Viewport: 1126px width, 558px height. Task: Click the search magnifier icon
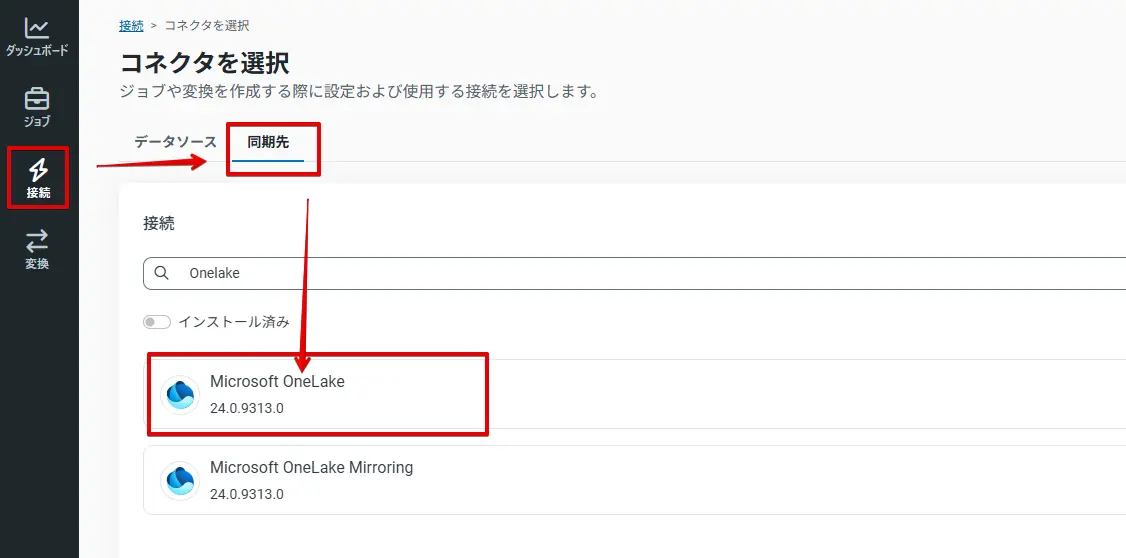click(162, 273)
